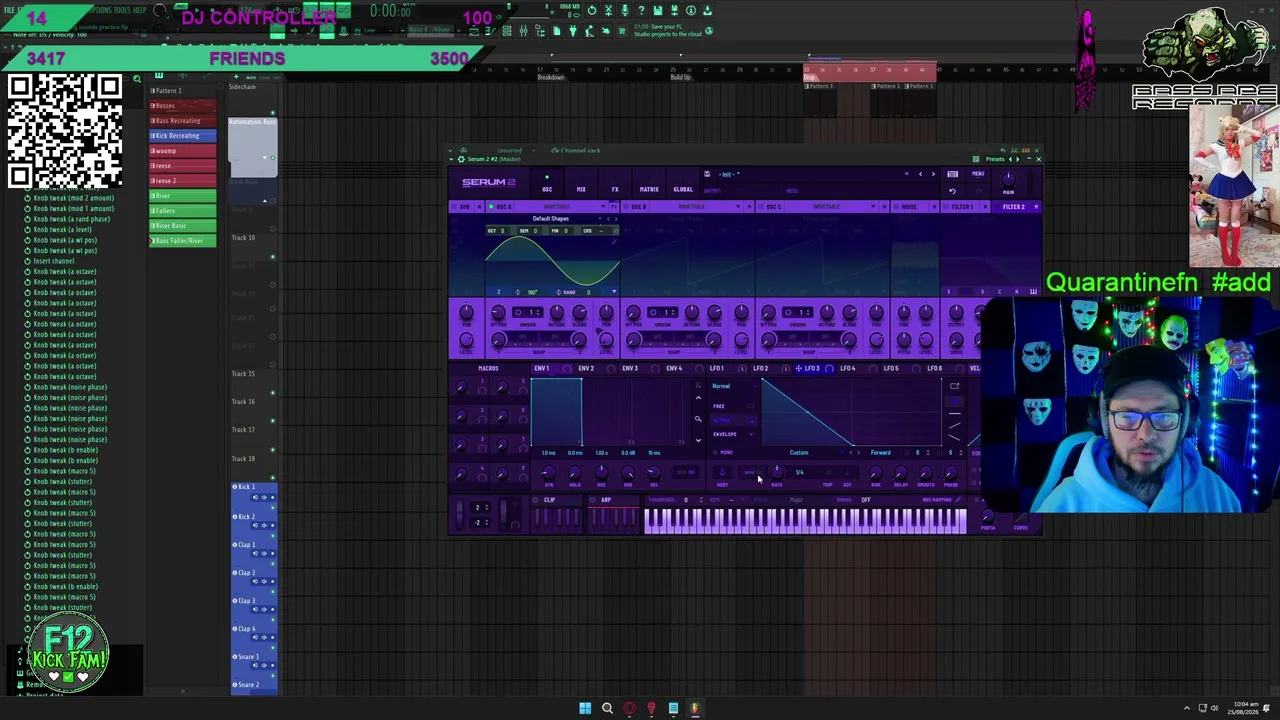Click the envelope zoom magnifier icon
This screenshot has height=720, width=1280.
(x=698, y=419)
